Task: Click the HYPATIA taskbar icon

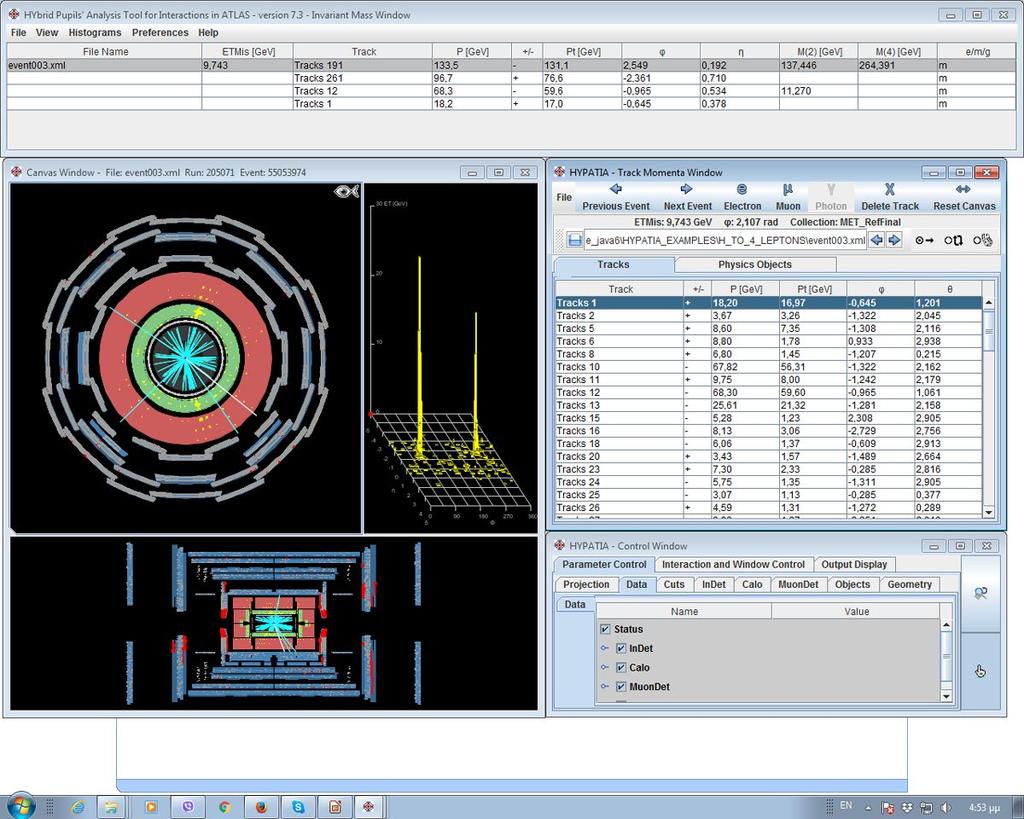Action: tap(368, 807)
